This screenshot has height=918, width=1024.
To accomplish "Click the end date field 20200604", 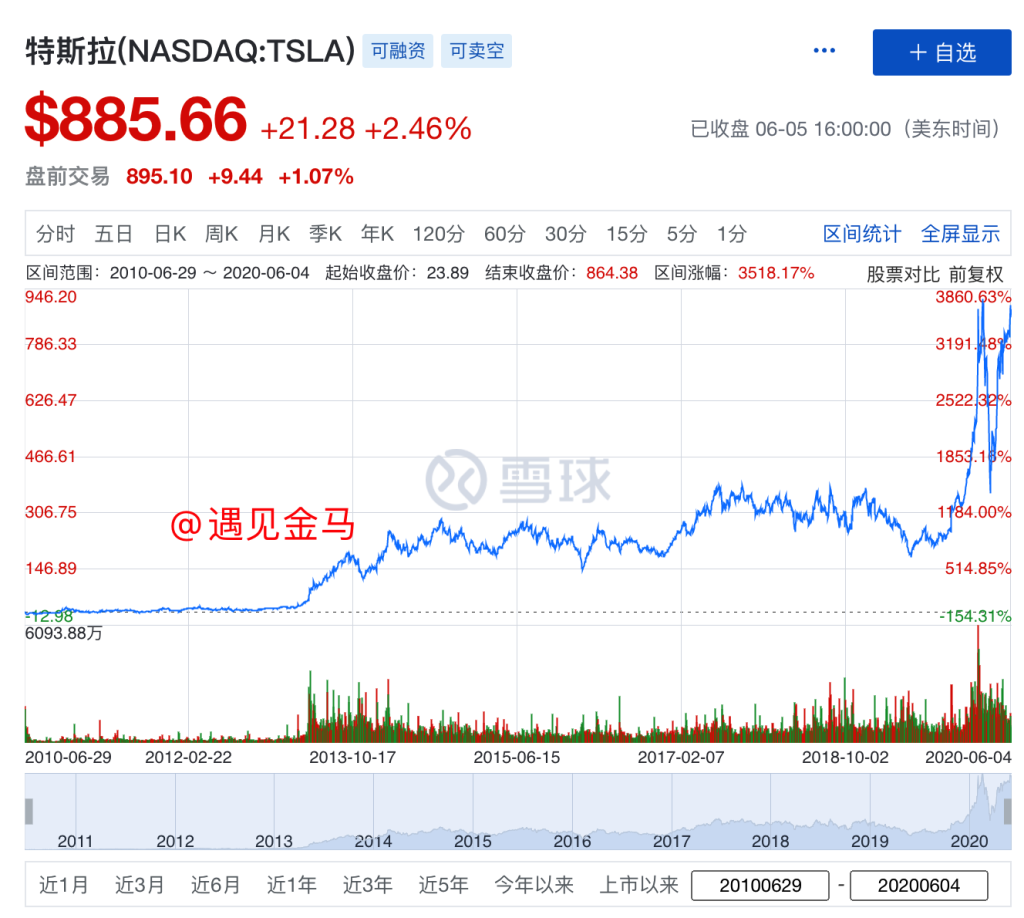I will pos(919,885).
